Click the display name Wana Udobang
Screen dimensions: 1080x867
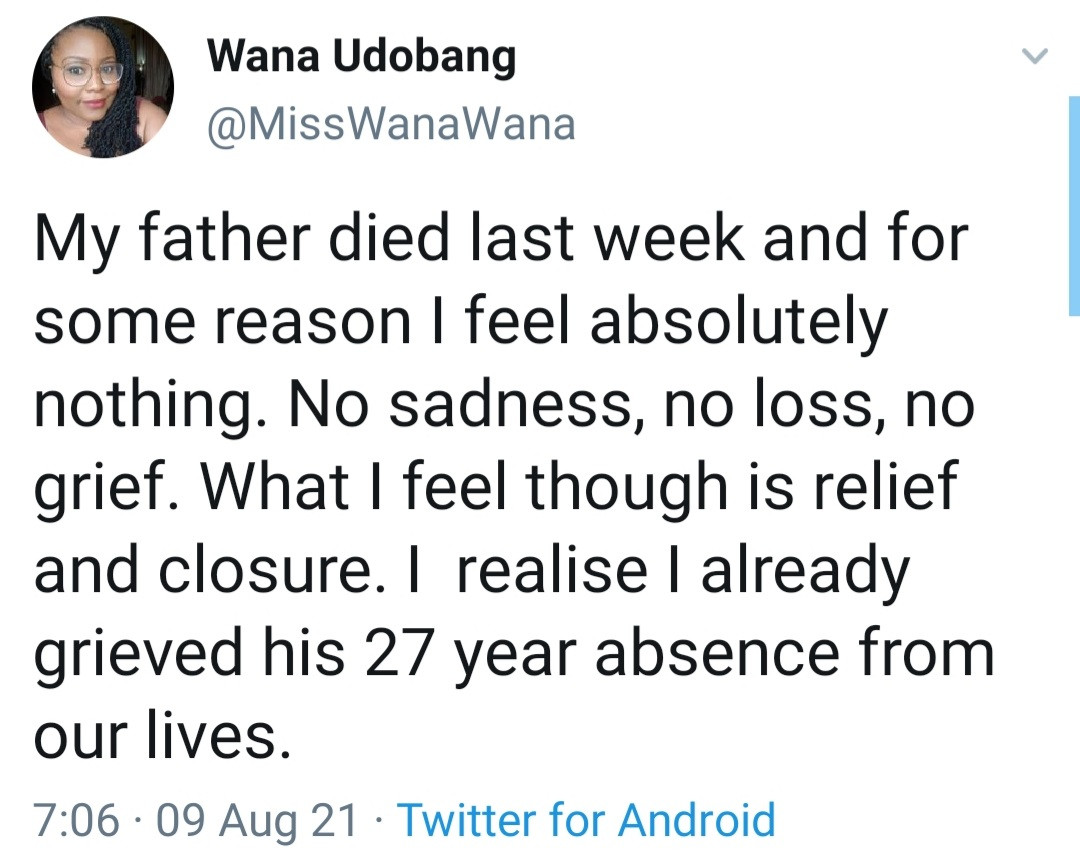(x=361, y=58)
